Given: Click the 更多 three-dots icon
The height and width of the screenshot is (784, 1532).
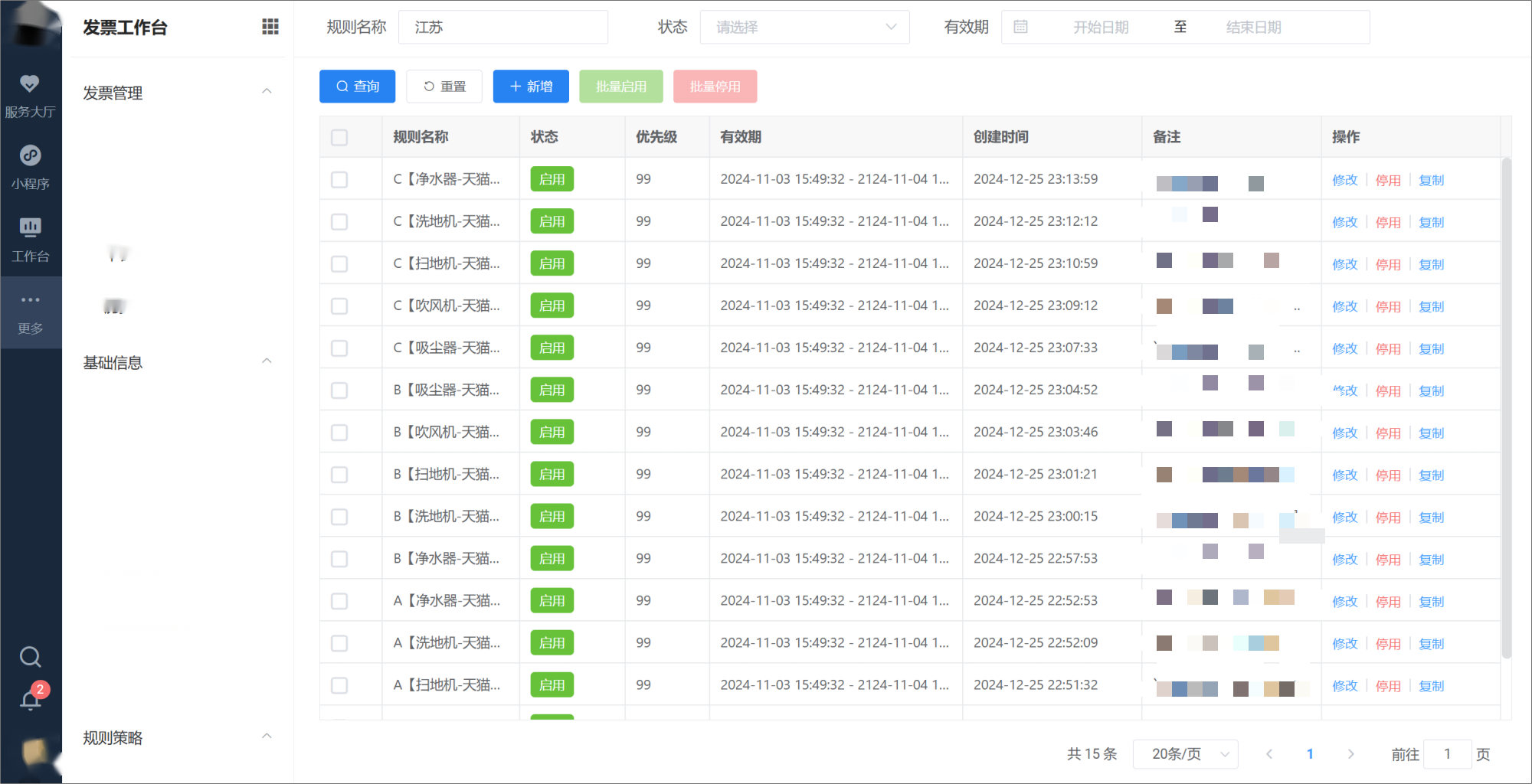Looking at the screenshot, I should (x=30, y=299).
